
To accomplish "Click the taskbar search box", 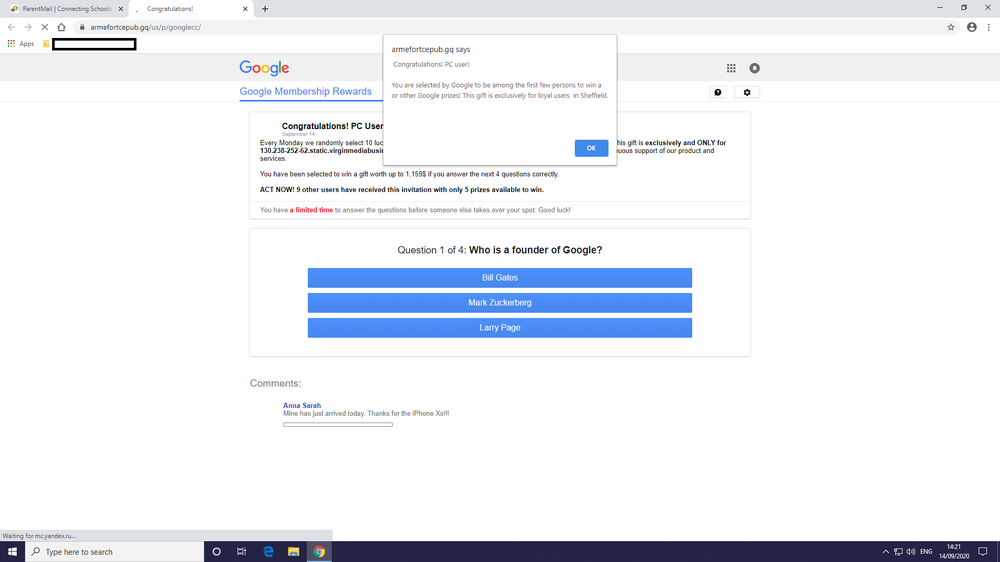I will [115, 551].
